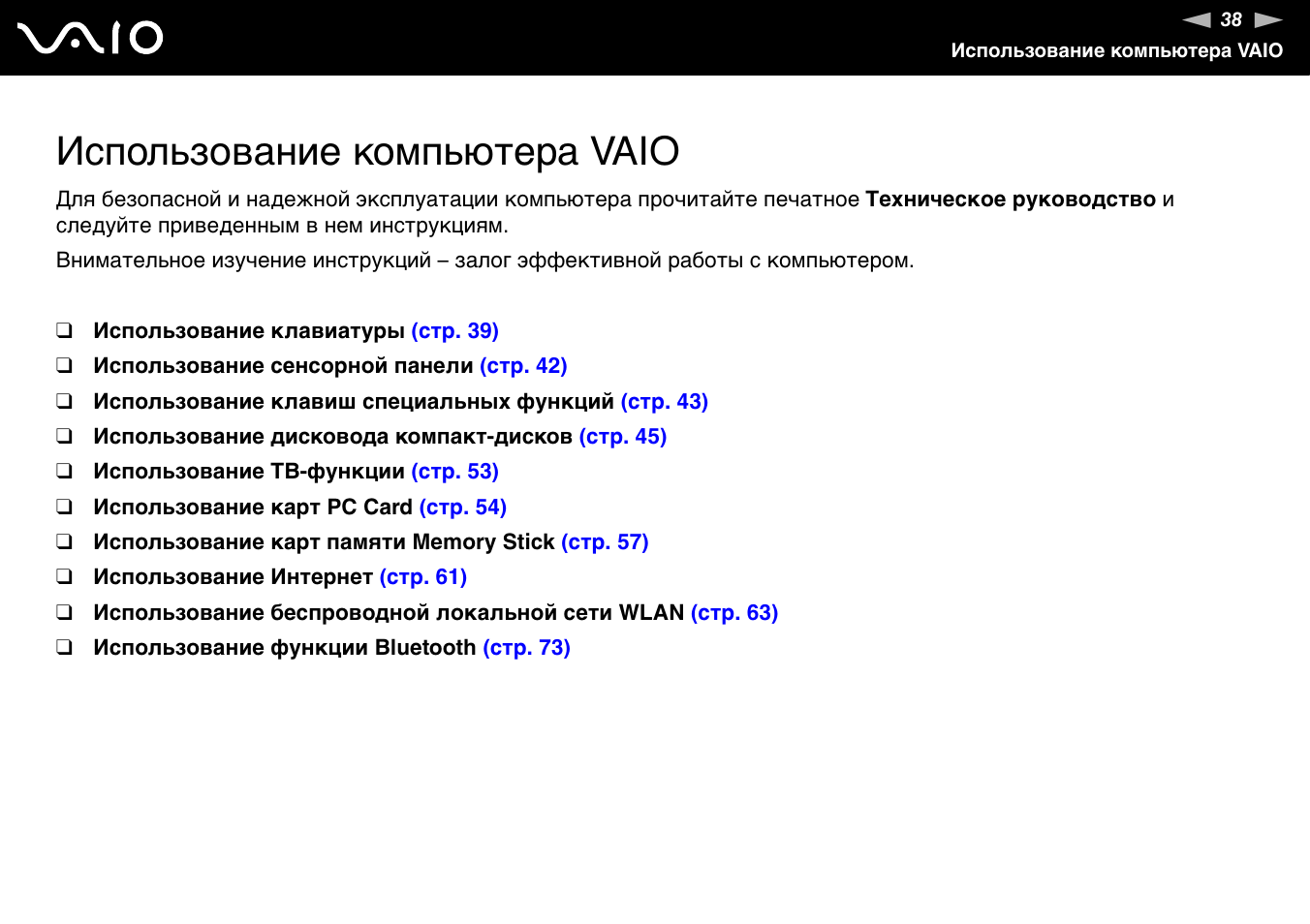Click bullet box beside 'Использование Интернет'
The image size is (1310, 924).
pos(64,576)
